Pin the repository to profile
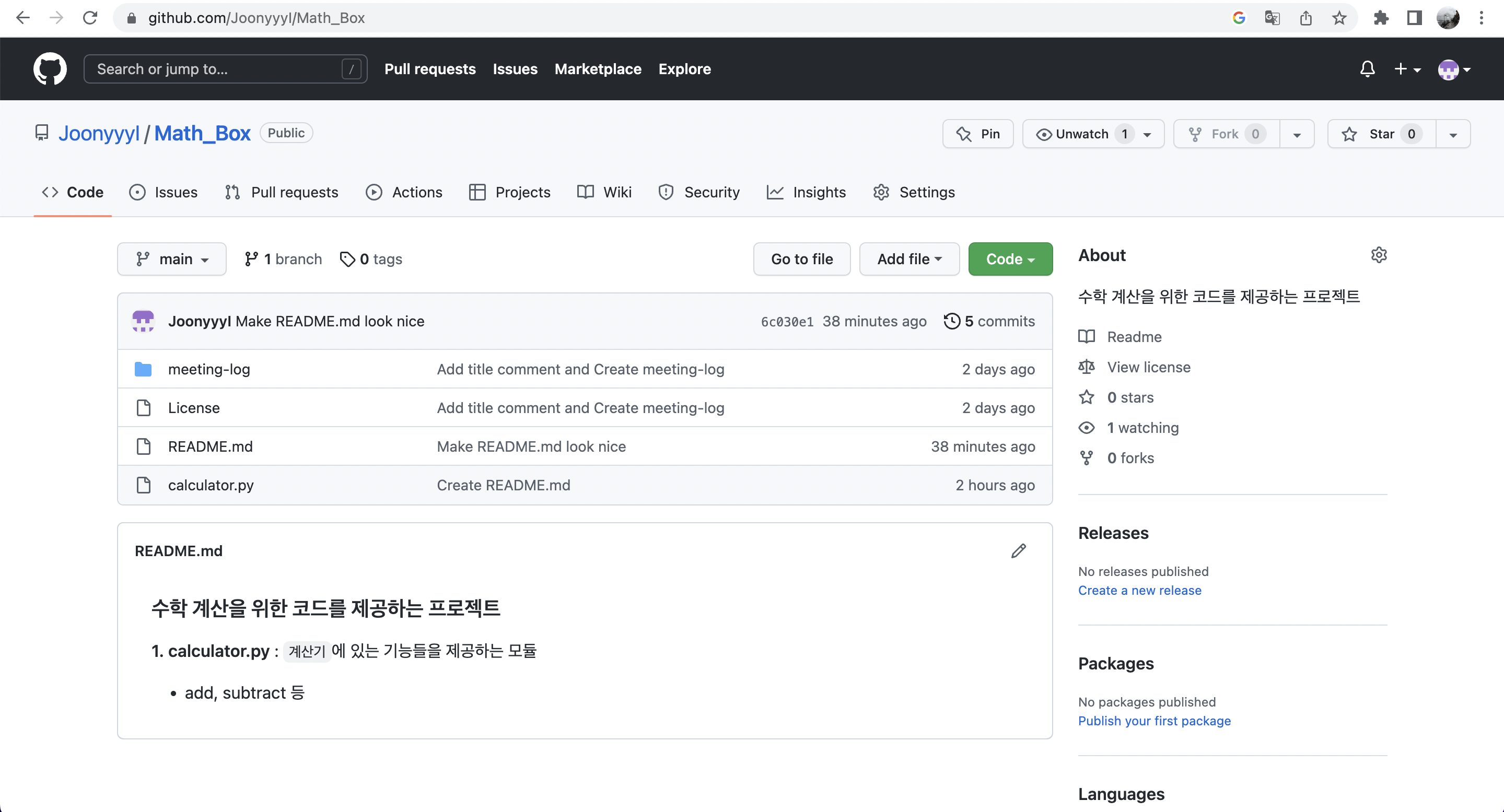 click(x=978, y=134)
